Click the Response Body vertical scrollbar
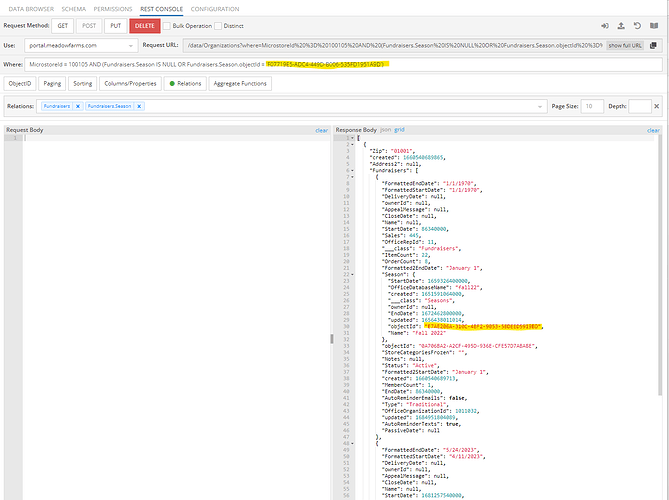 (659, 265)
